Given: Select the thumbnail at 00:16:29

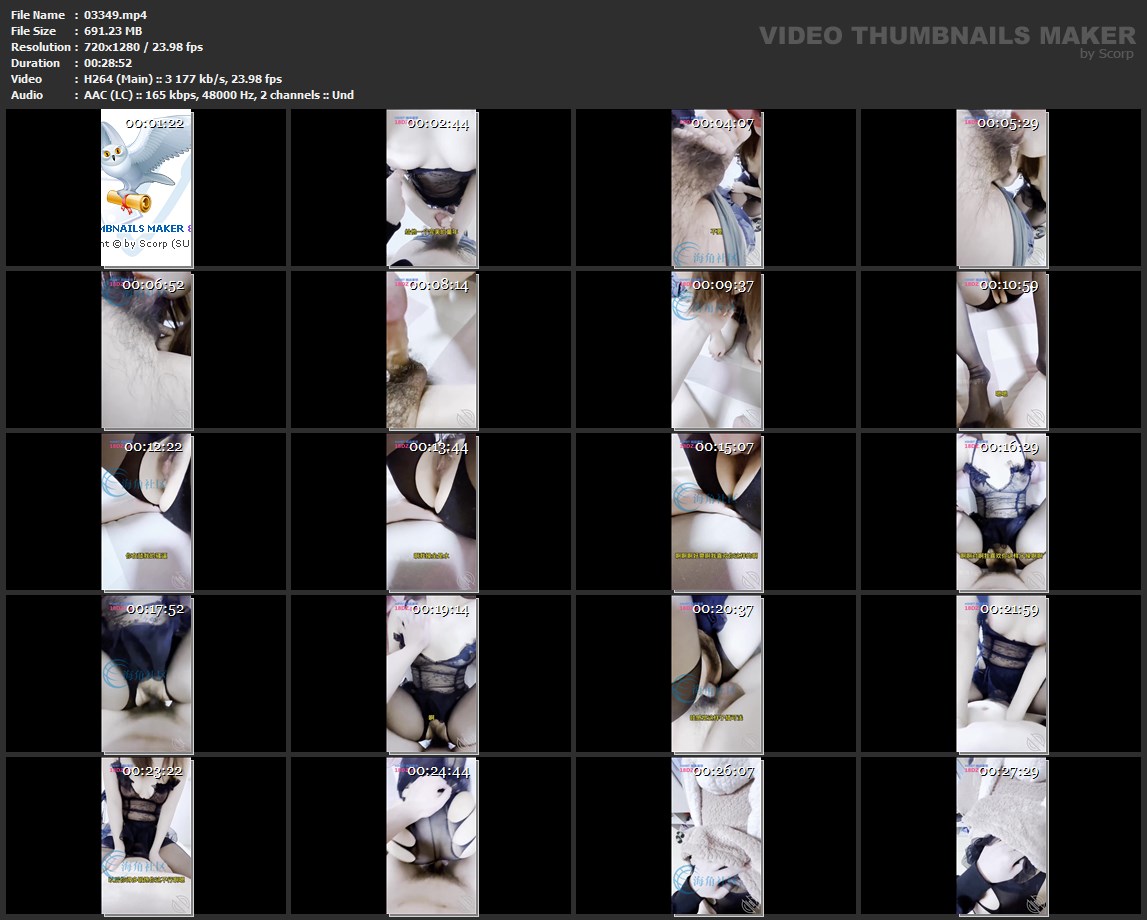Looking at the screenshot, I should 1001,512.
